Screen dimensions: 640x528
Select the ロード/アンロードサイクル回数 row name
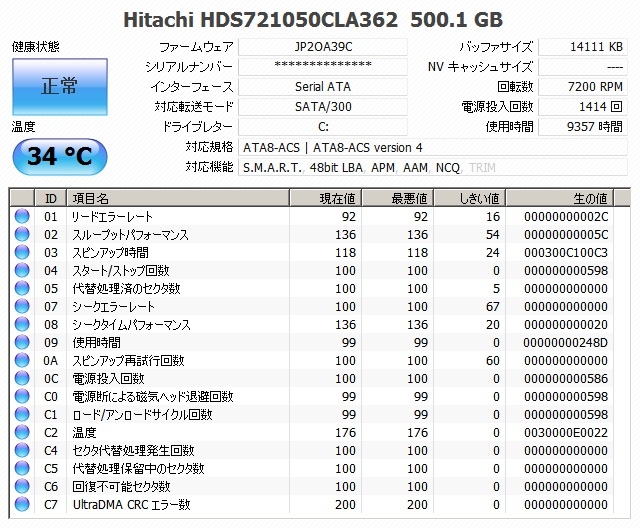(142, 414)
